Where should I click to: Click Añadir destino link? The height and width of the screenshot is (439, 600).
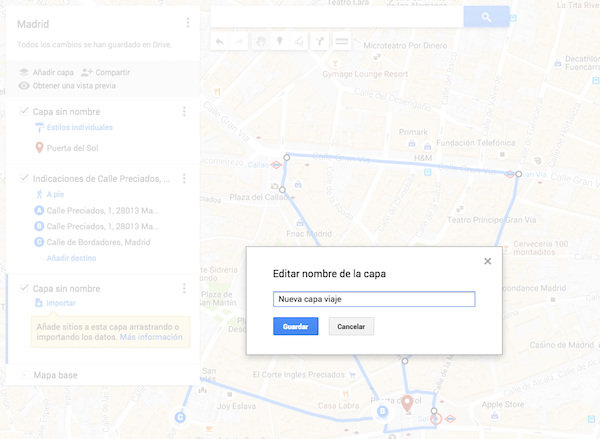(71, 258)
